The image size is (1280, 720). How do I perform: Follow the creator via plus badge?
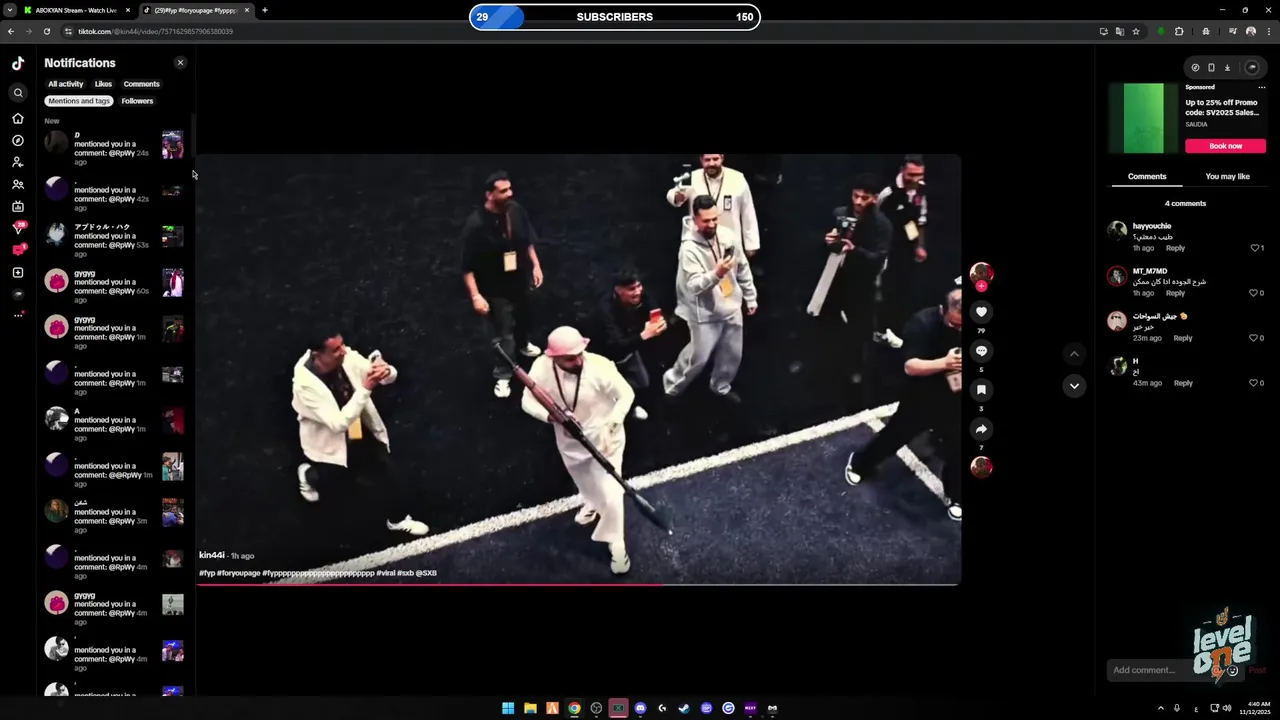(981, 286)
